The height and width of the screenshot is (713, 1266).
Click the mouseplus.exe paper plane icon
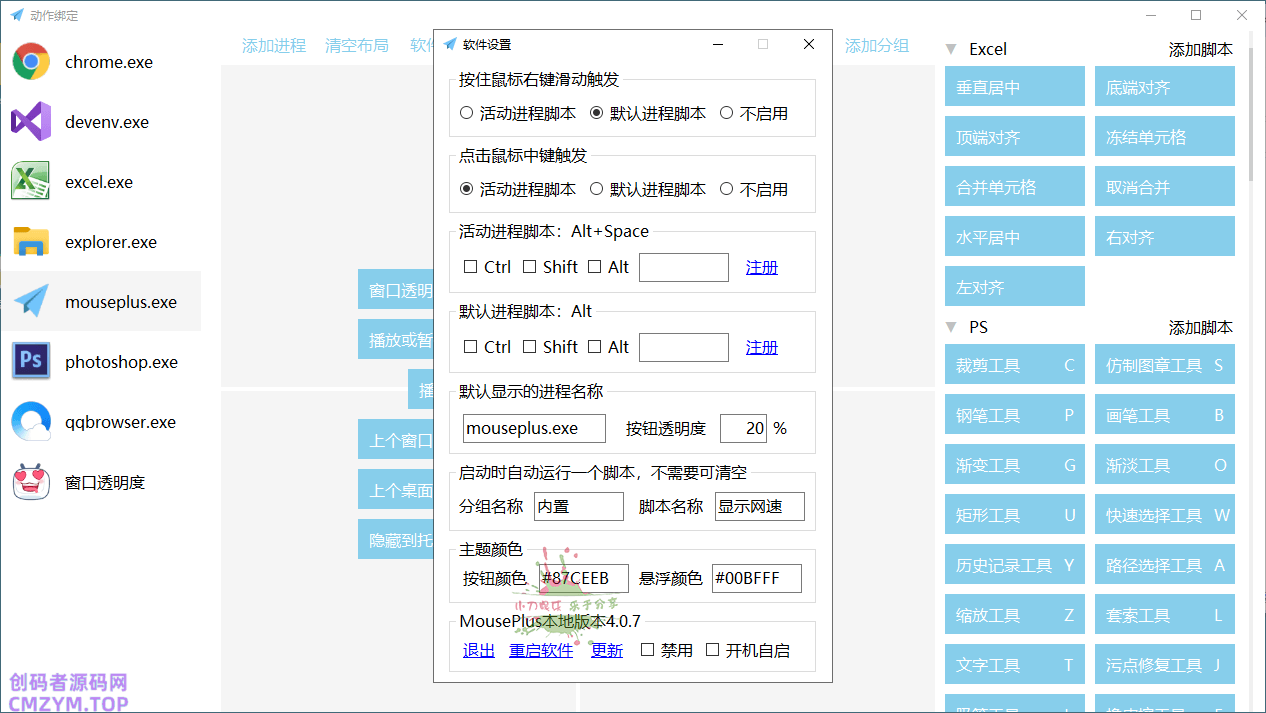pyautogui.click(x=31, y=302)
